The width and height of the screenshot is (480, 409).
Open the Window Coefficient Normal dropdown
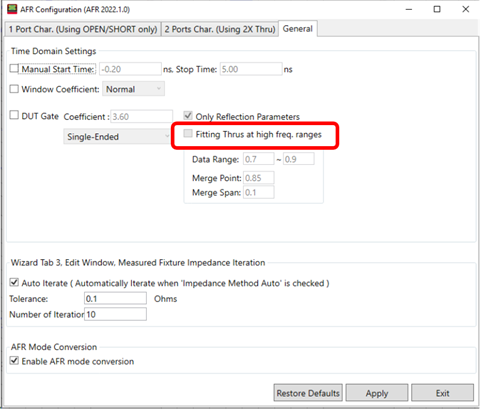[x=133, y=89]
